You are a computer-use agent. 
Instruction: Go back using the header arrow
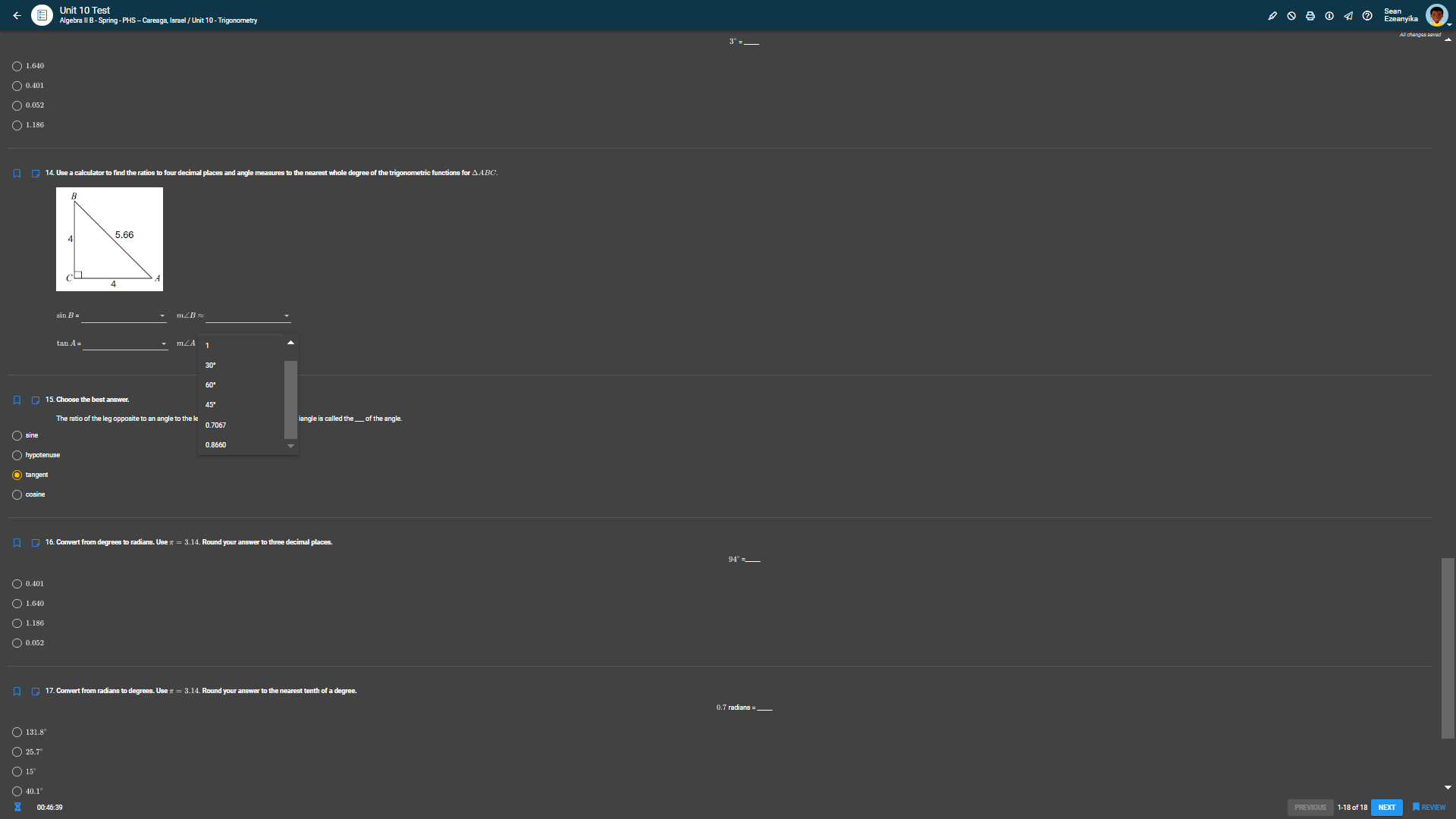(x=17, y=15)
